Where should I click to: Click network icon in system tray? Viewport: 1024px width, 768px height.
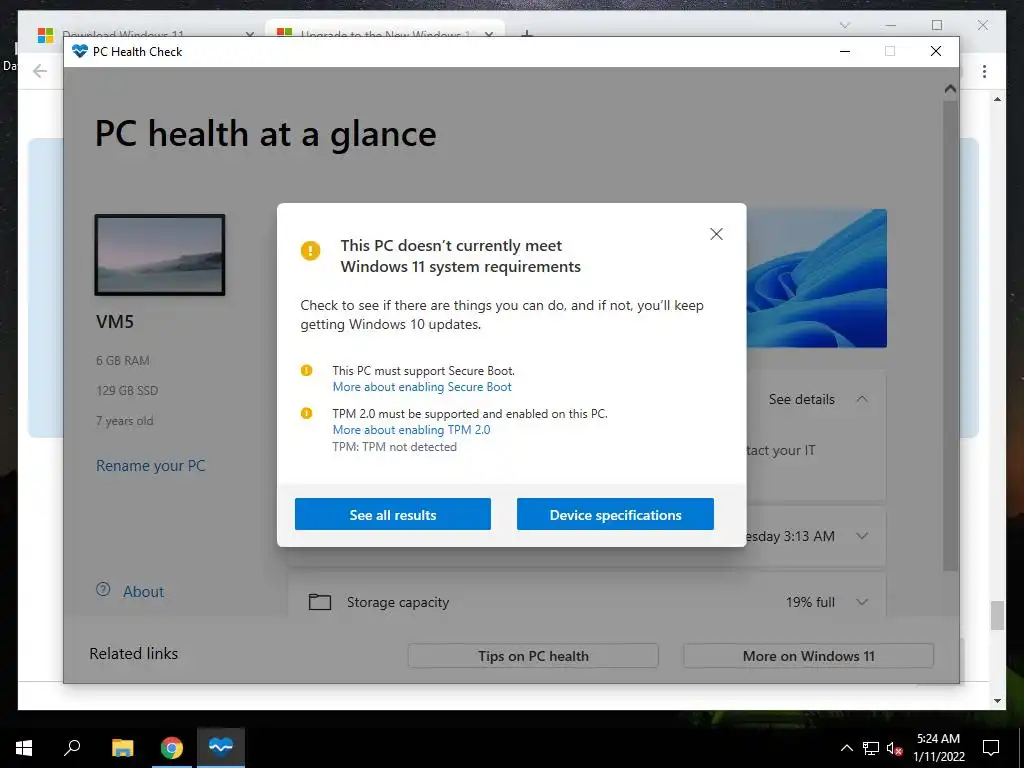coord(871,748)
